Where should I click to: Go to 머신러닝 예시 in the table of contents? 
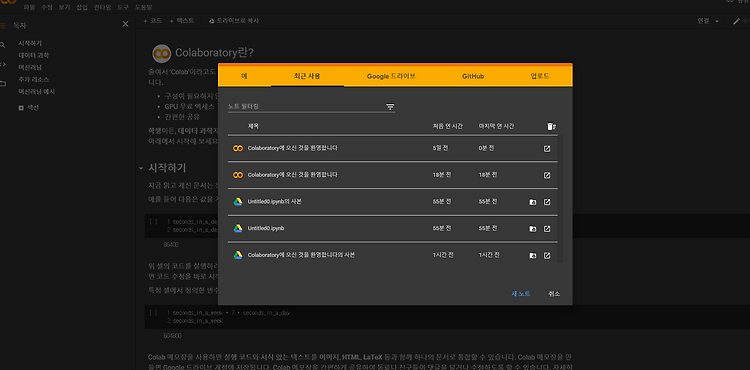point(37,91)
